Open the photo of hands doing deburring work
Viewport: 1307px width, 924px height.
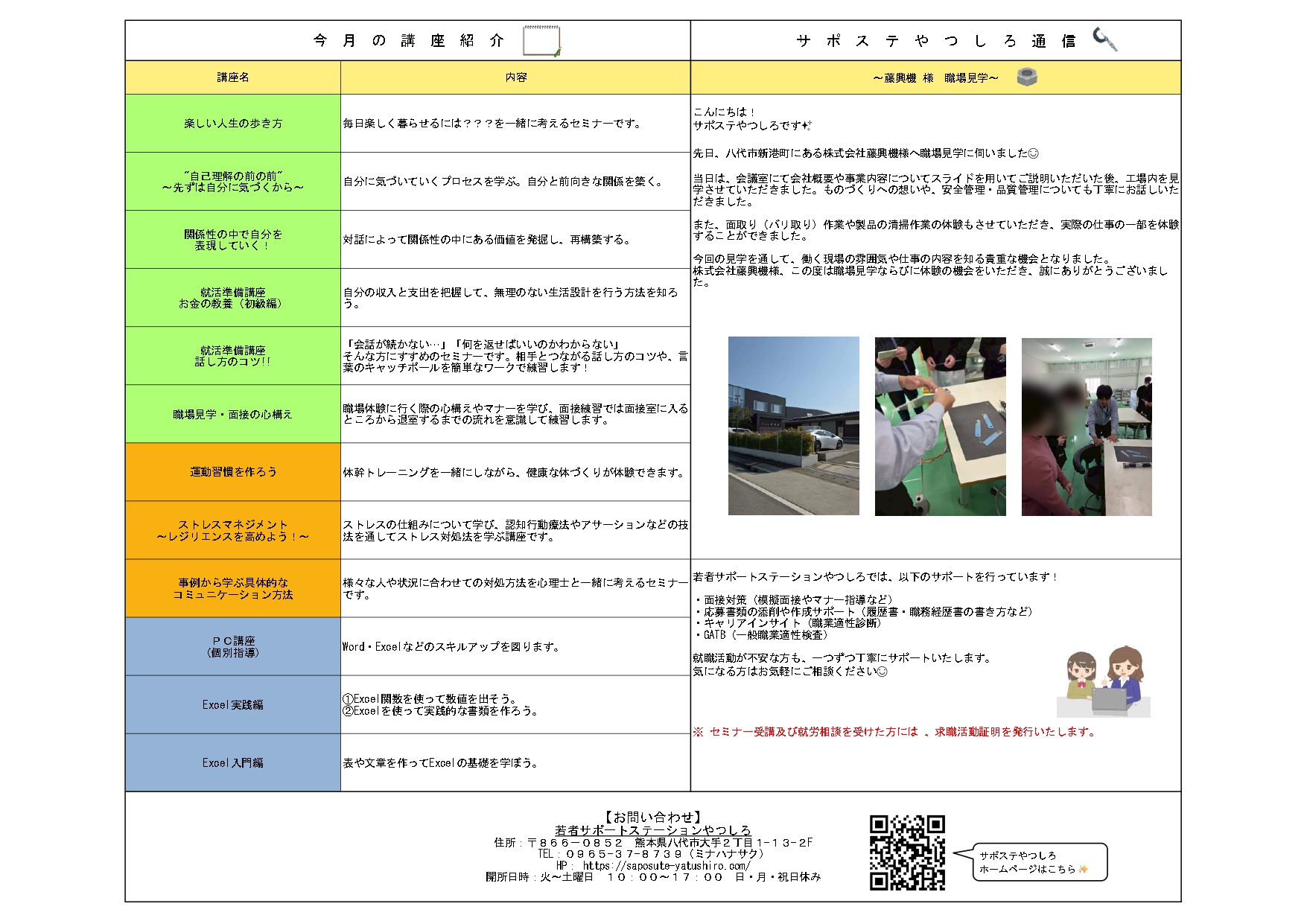940,426
